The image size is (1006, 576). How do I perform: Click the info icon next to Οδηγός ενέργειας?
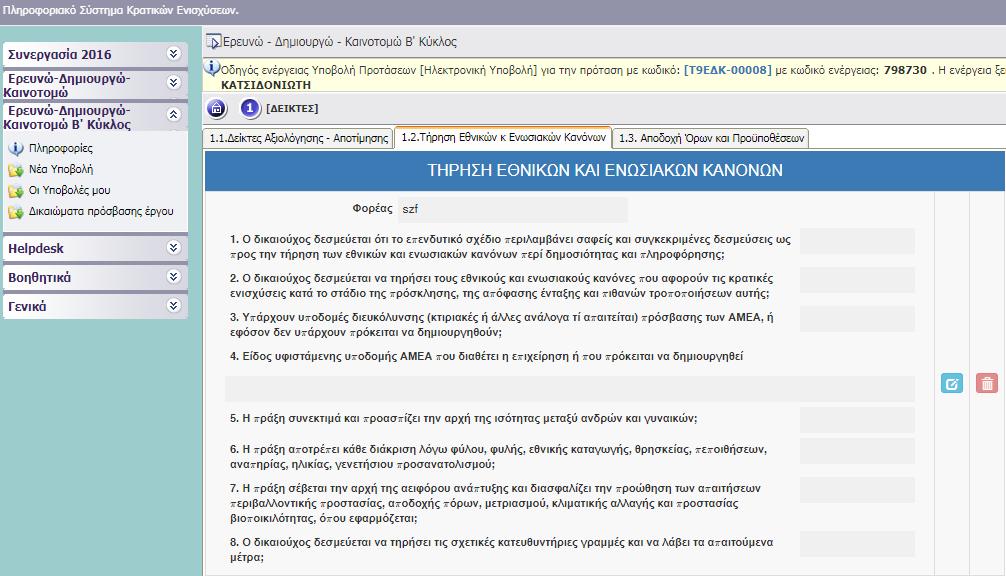tap(212, 68)
